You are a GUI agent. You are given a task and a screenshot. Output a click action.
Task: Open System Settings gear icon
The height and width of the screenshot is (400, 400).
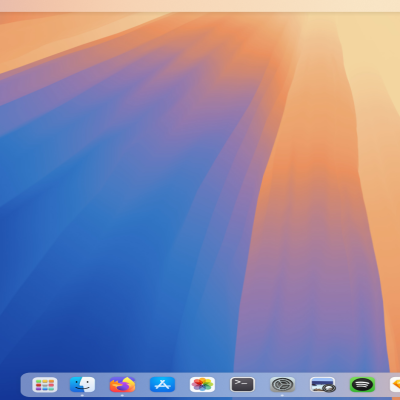[x=282, y=385]
